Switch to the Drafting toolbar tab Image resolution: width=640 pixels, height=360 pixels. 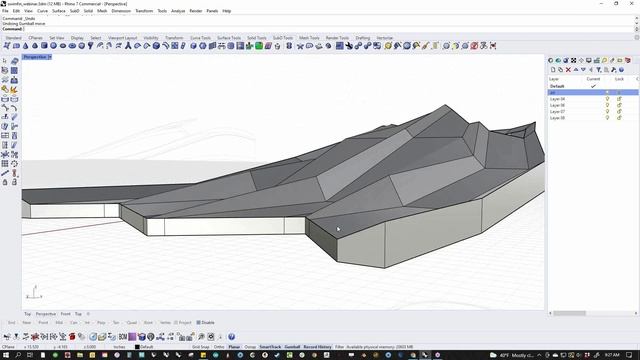[x=362, y=38]
